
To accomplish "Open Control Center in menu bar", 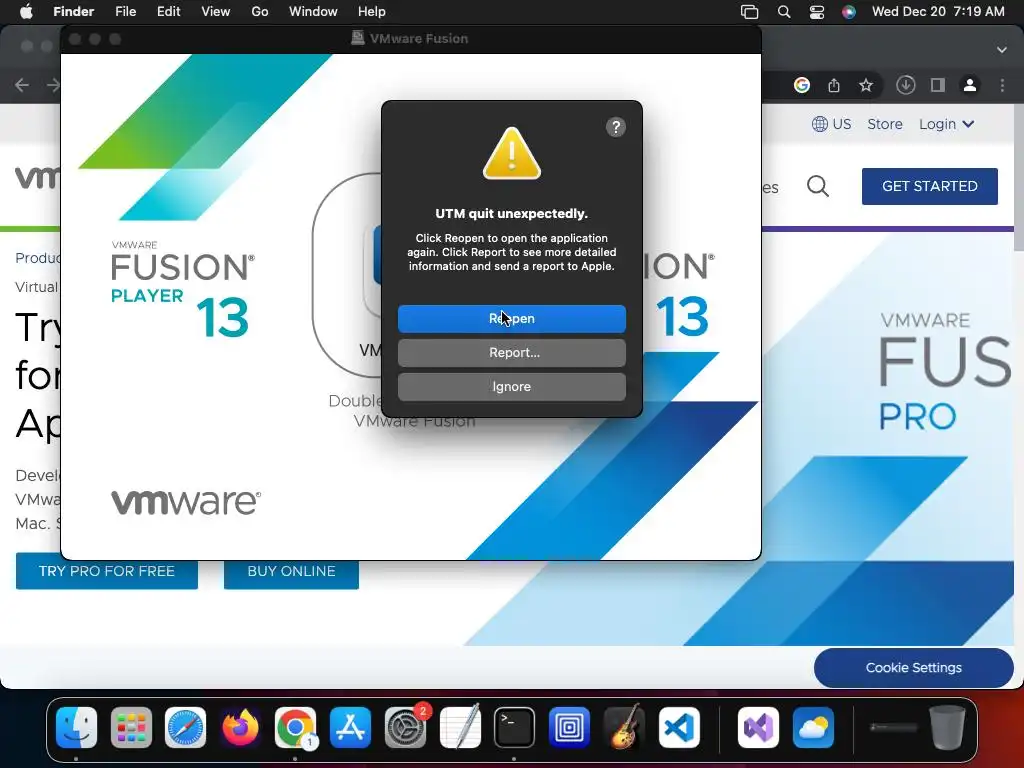I will [816, 12].
